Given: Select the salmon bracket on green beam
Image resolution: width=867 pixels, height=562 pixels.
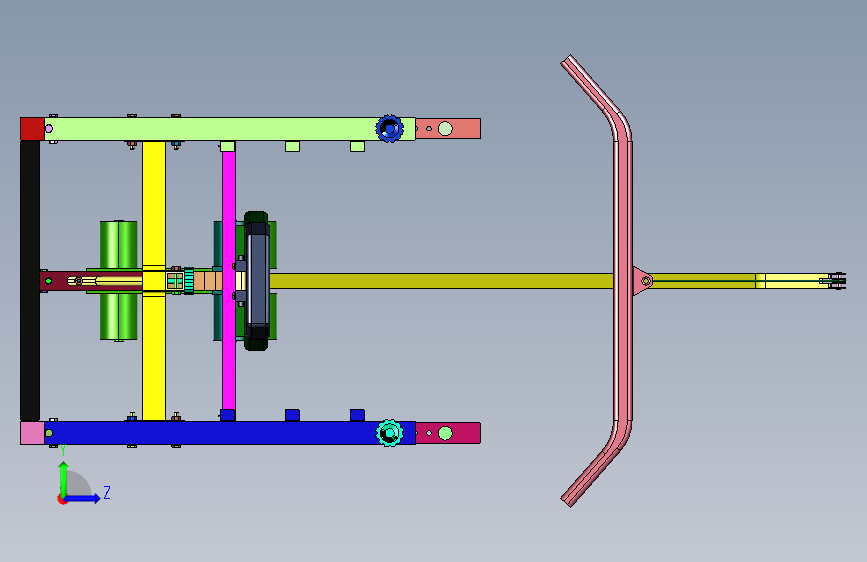Looking at the screenshot, I should tap(448, 128).
